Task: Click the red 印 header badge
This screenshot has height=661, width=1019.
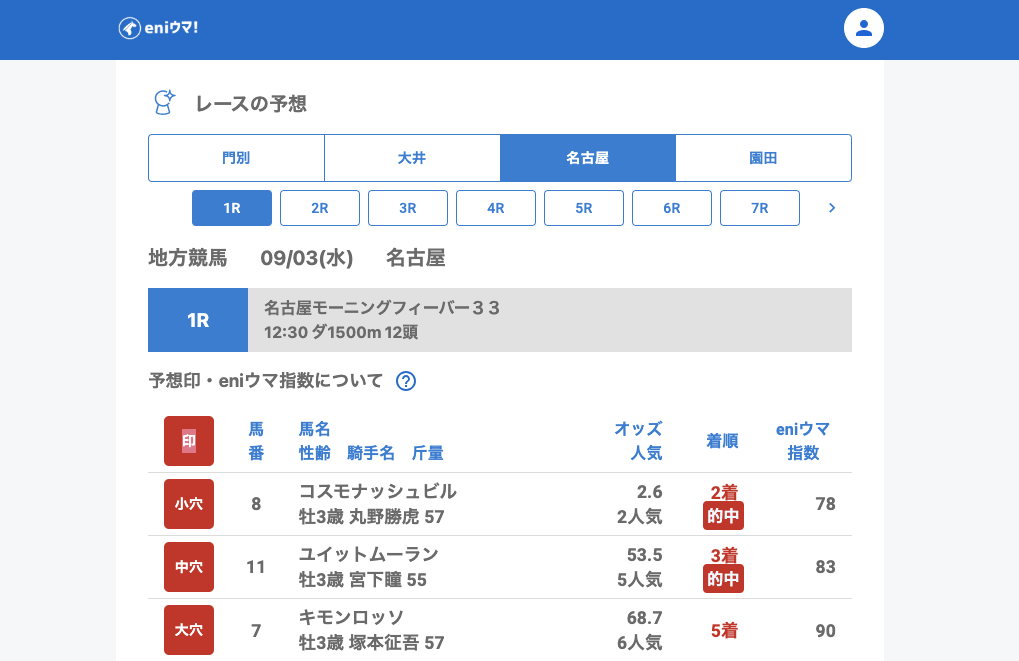Action: [189, 441]
